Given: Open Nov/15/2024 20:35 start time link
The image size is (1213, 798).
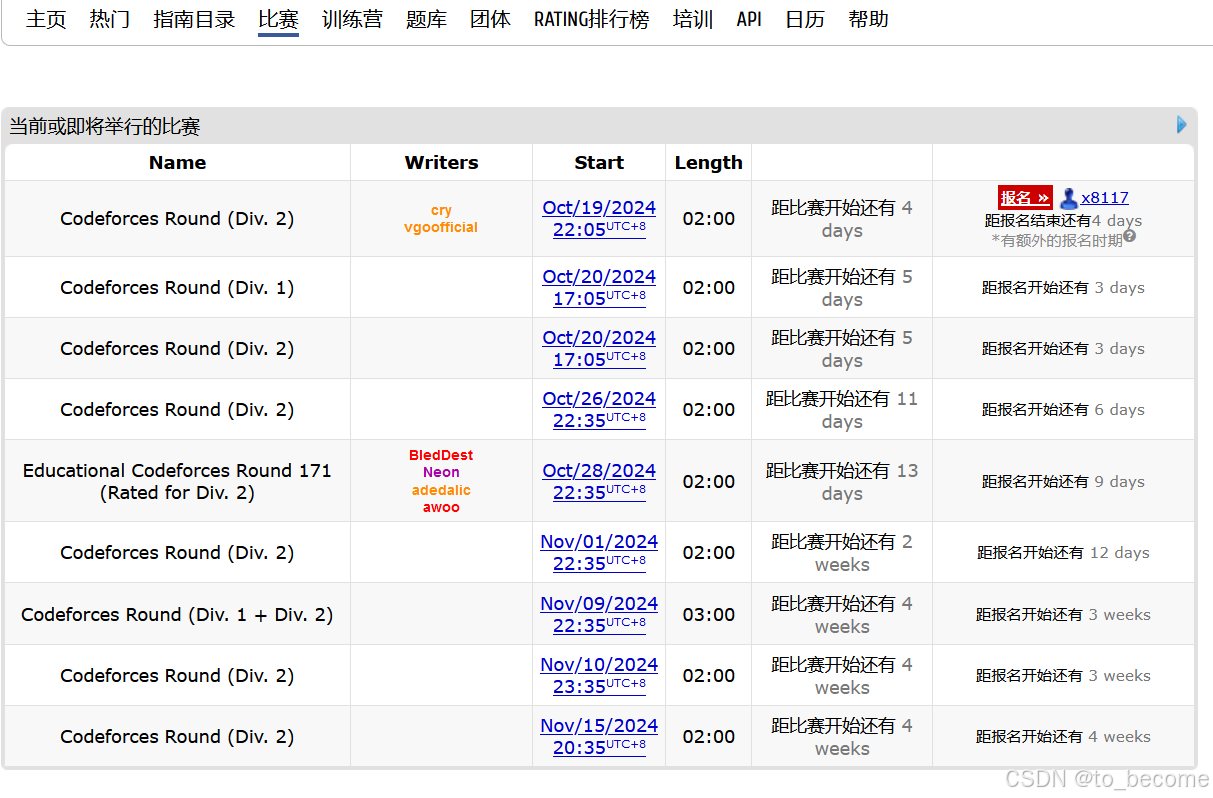Looking at the screenshot, I should [599, 736].
